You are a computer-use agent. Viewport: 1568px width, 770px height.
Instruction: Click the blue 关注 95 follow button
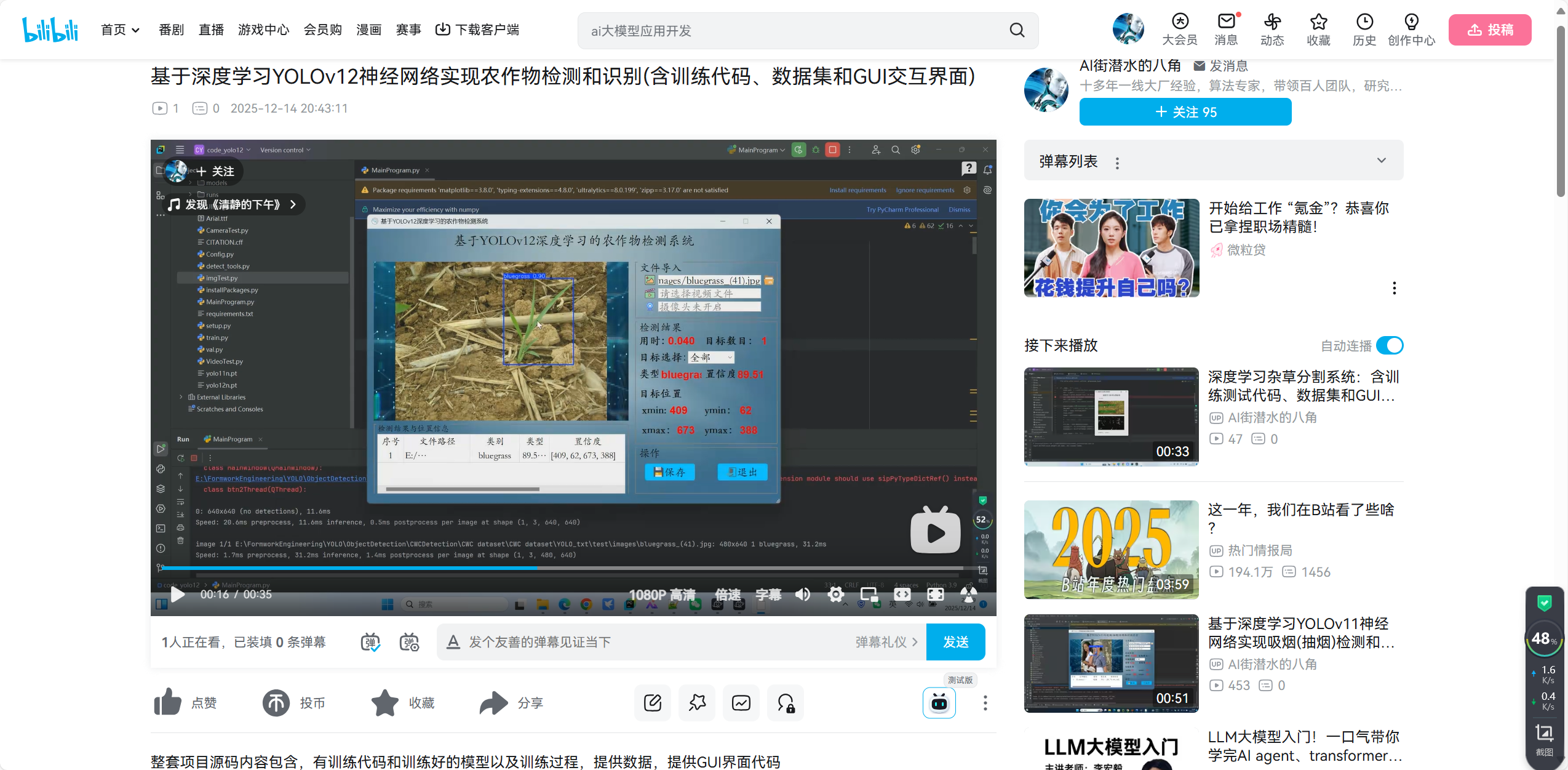click(x=1185, y=111)
